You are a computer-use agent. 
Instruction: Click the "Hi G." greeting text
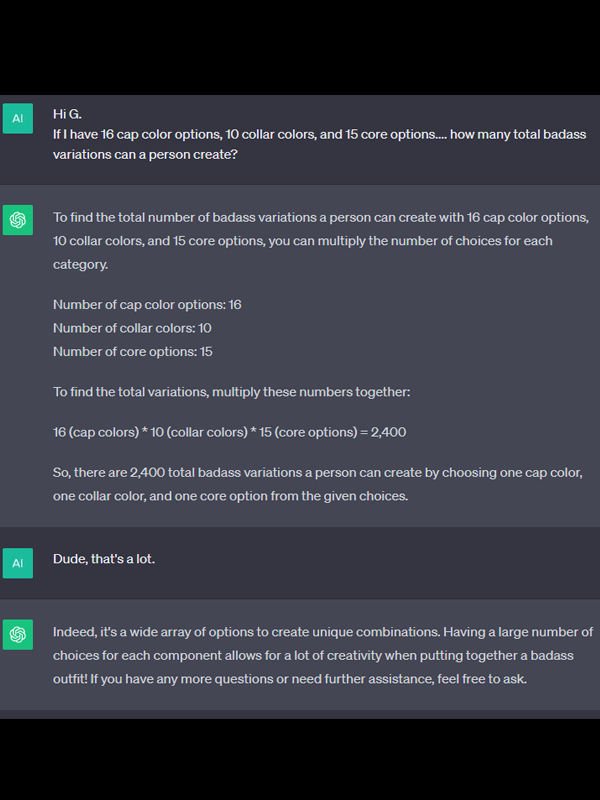click(68, 114)
